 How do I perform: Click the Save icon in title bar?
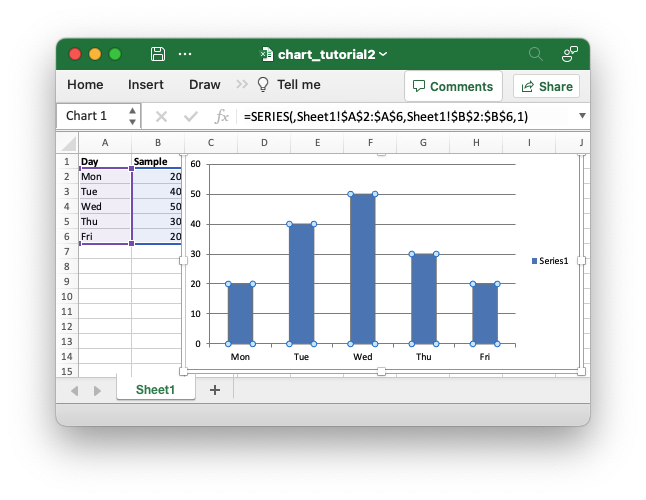coord(158,54)
